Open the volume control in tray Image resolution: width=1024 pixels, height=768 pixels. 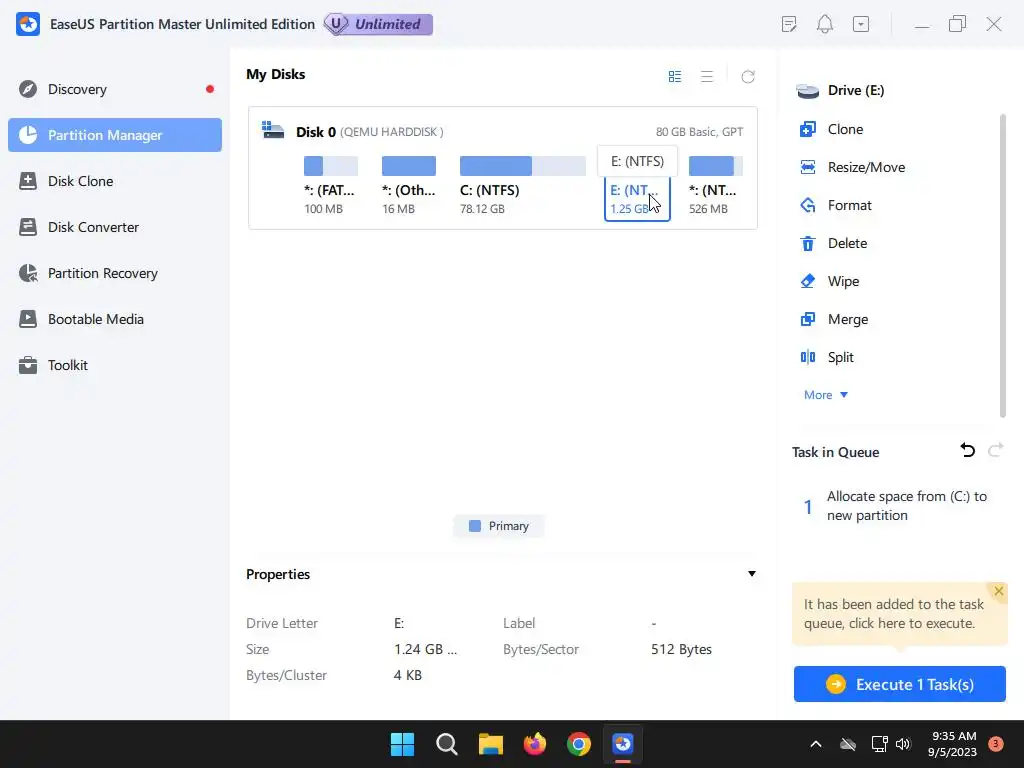click(x=903, y=744)
